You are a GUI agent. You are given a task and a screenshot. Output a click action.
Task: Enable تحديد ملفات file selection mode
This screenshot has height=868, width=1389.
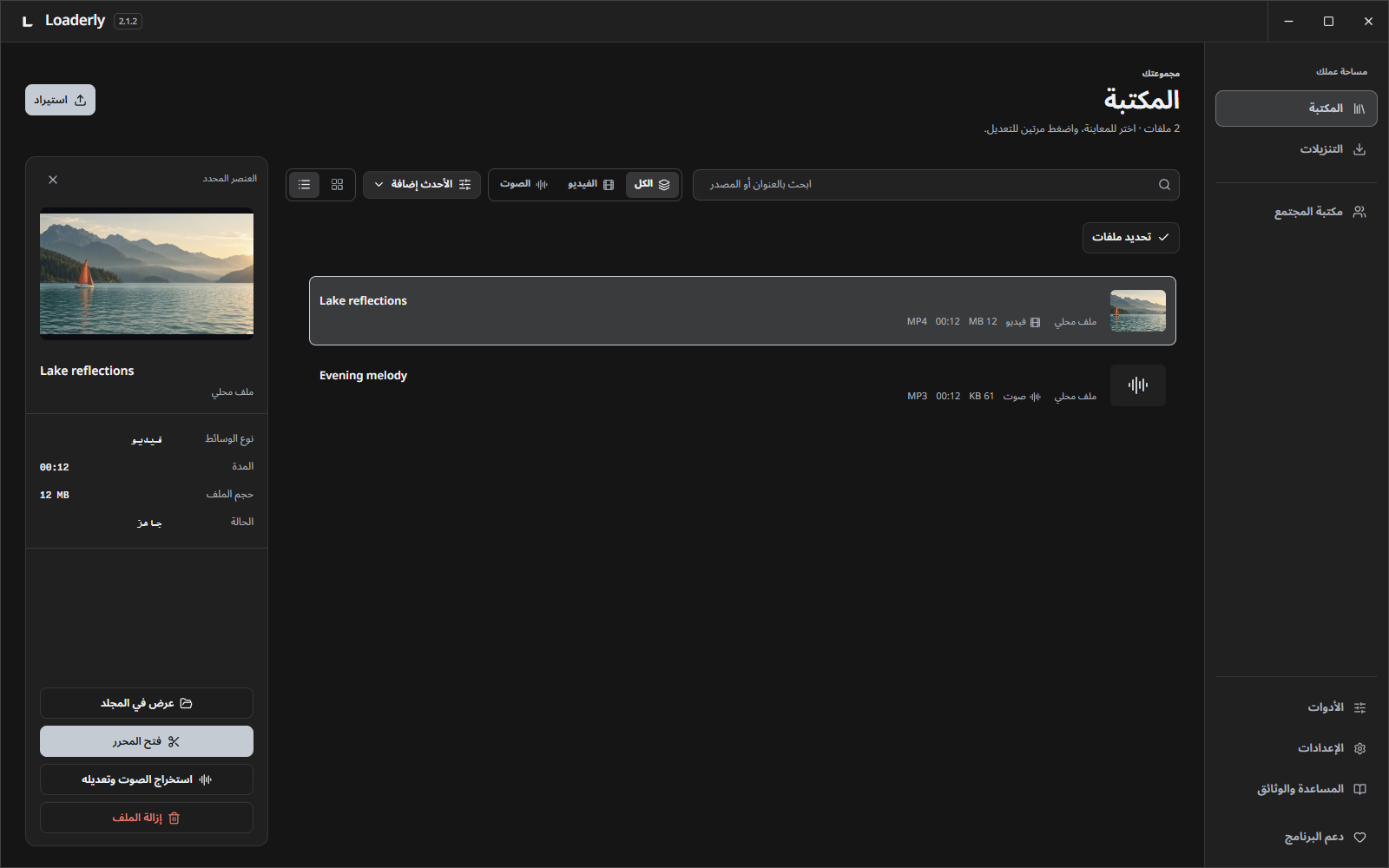(x=1130, y=238)
